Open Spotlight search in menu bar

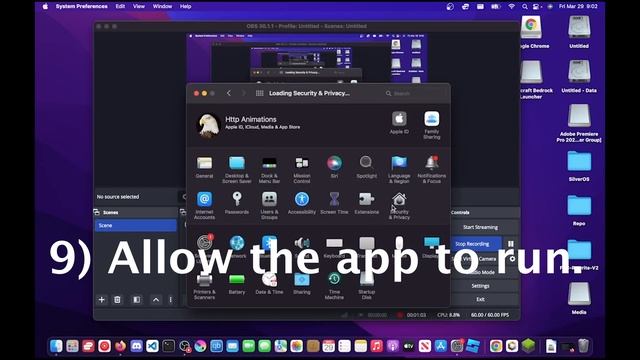(524, 7)
